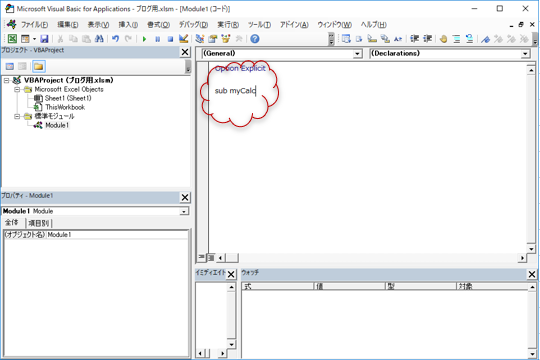The width and height of the screenshot is (540, 360).
Task: Close the プロジェクト - VBAProject panel
Action: point(185,52)
